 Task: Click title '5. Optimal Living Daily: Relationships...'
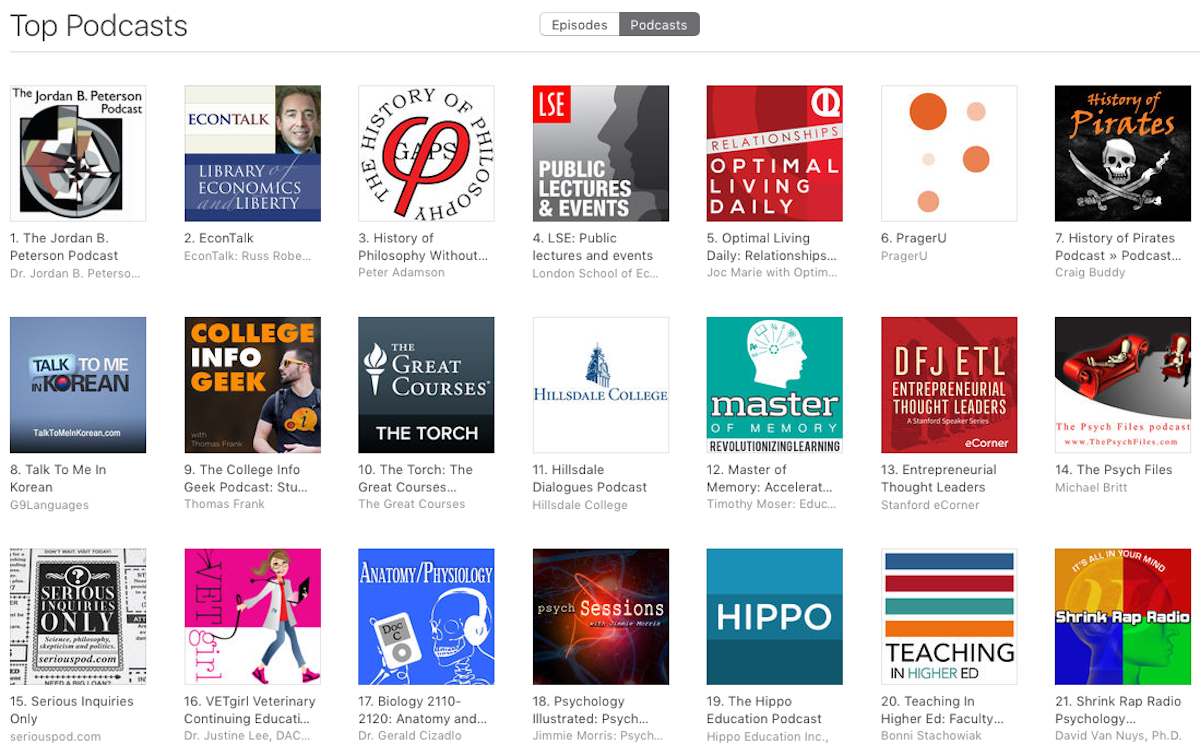pyautogui.click(x=772, y=247)
